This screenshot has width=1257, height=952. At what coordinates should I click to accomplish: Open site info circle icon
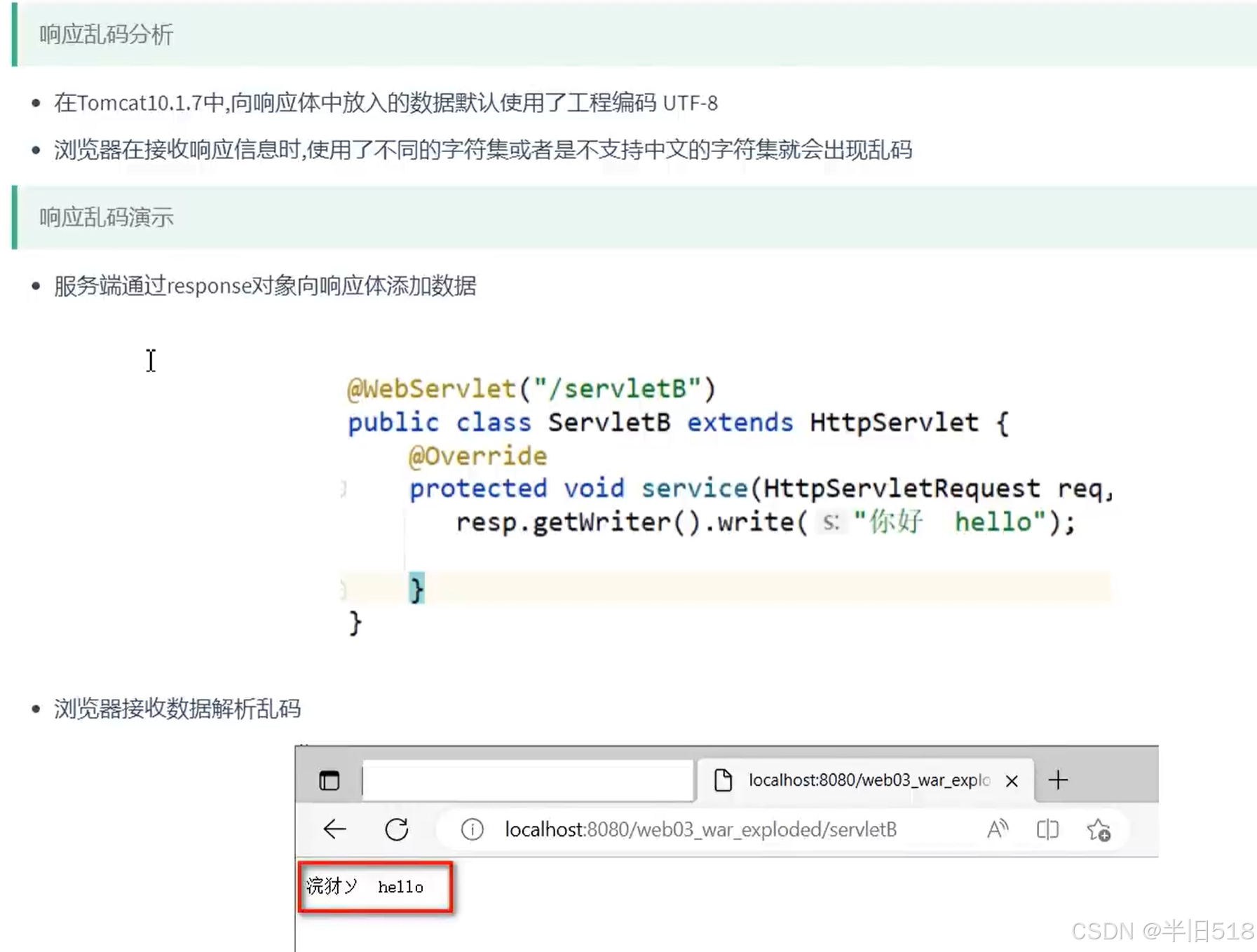point(472,830)
